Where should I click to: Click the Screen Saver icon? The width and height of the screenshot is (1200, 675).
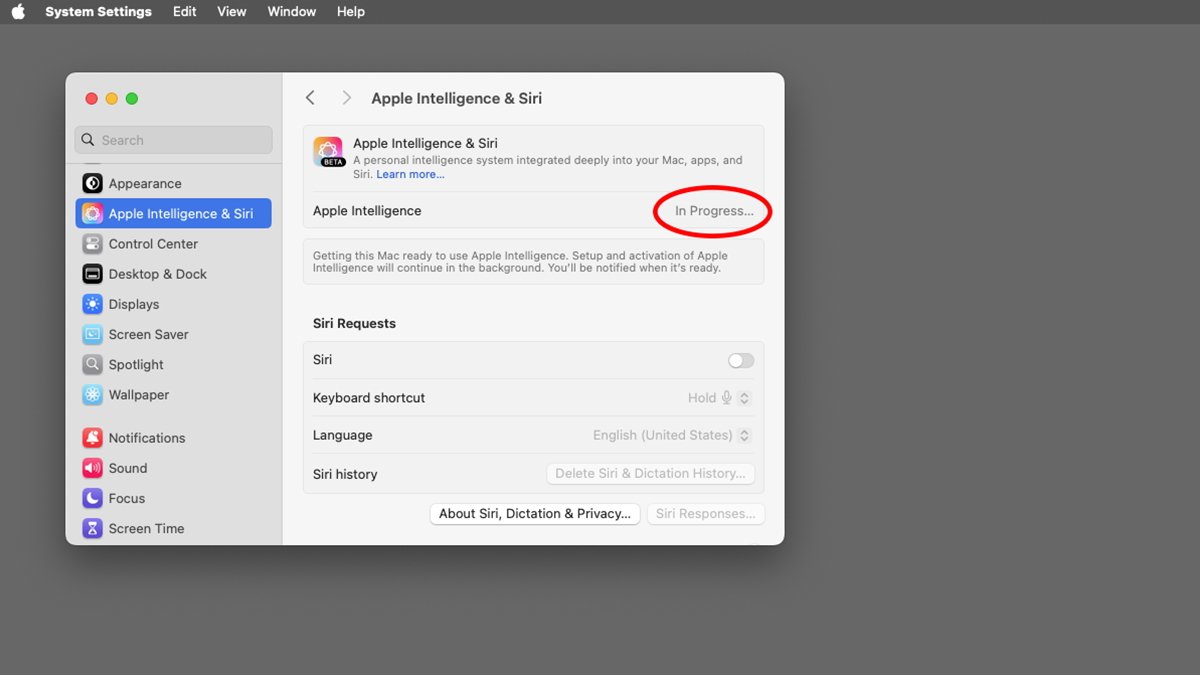(x=92, y=334)
